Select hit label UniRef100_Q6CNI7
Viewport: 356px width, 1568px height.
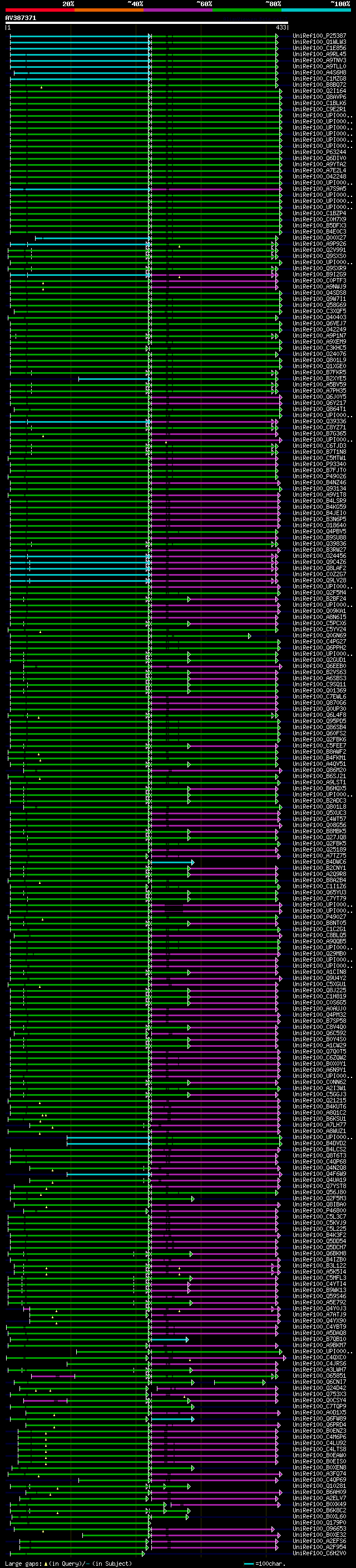pos(319,1382)
